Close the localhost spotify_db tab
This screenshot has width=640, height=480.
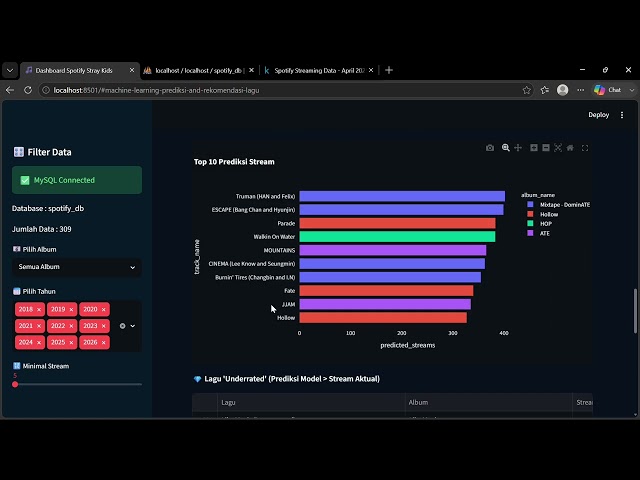click(251, 70)
